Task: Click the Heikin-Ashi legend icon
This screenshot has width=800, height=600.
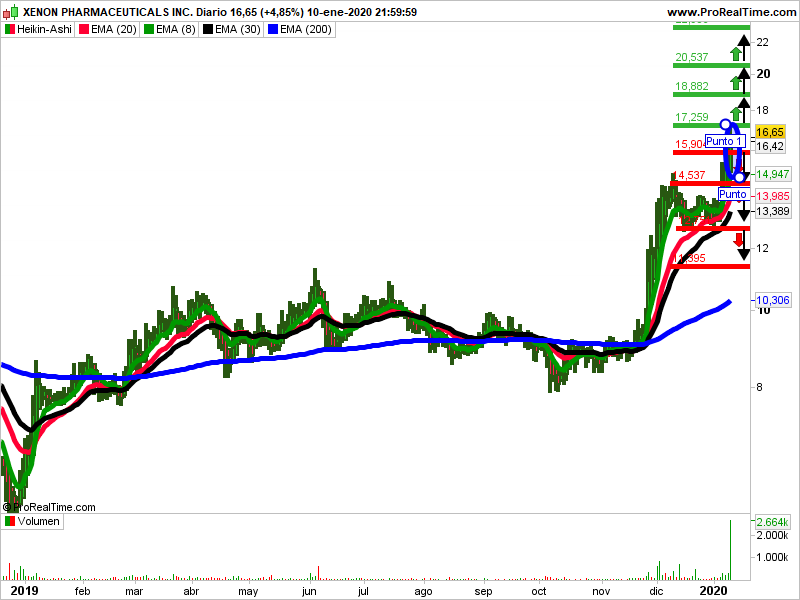Action: tap(10, 30)
